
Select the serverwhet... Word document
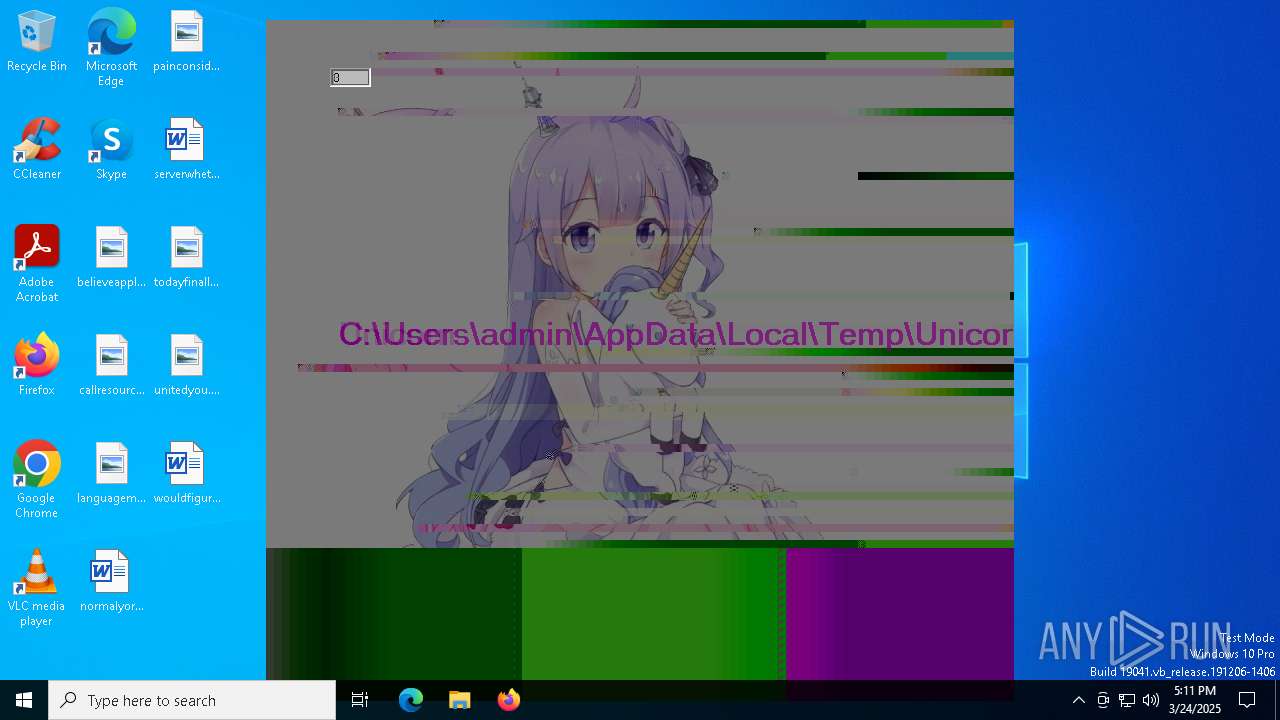click(186, 150)
